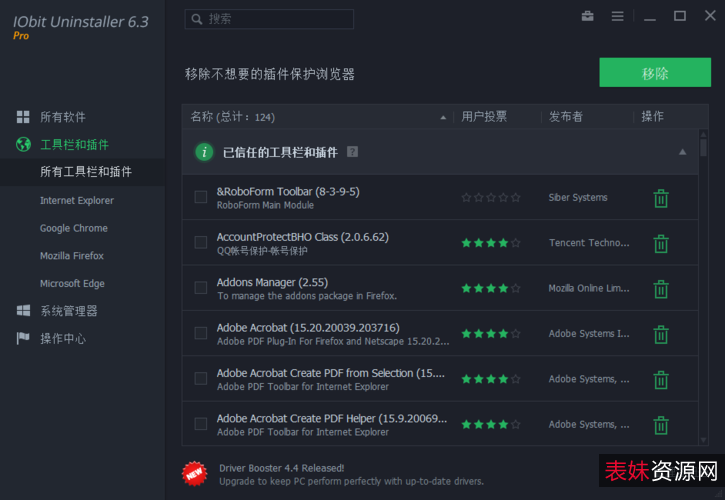Click trash icon for Create PDF Helper
The height and width of the screenshot is (500, 725).
(661, 425)
